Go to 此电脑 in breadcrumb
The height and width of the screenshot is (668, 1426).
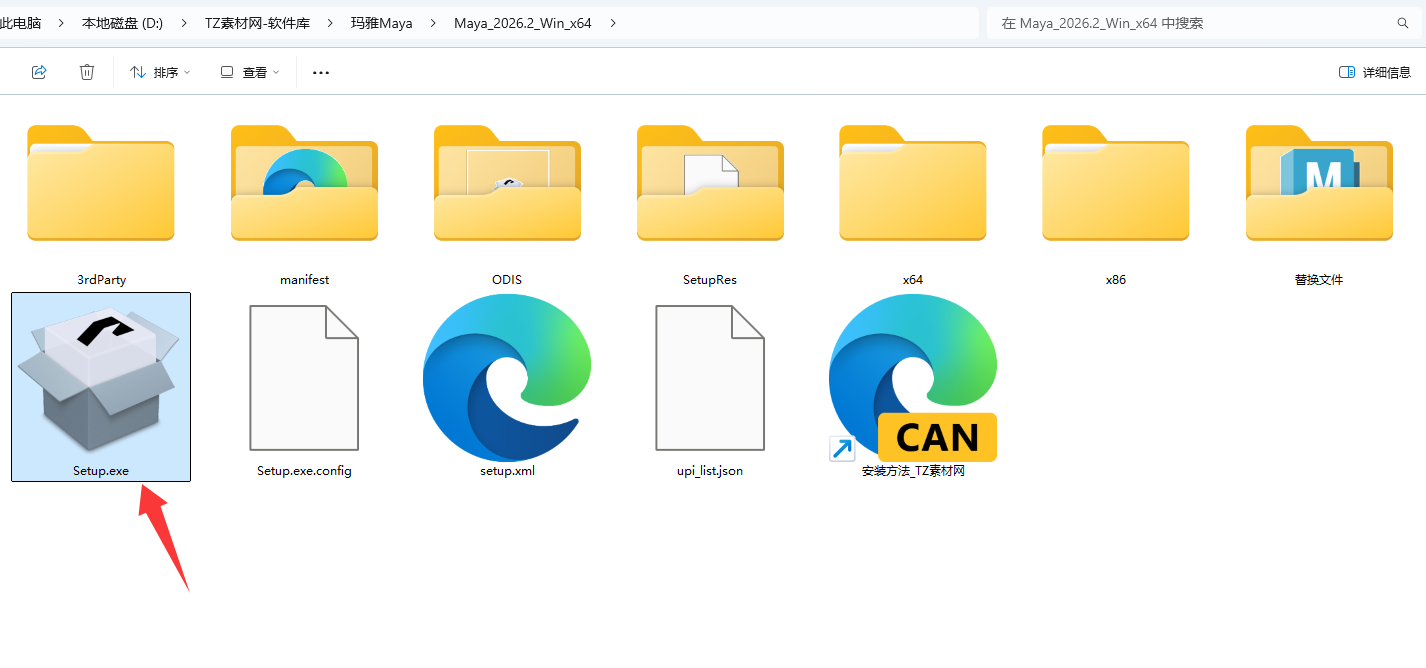coord(21,22)
